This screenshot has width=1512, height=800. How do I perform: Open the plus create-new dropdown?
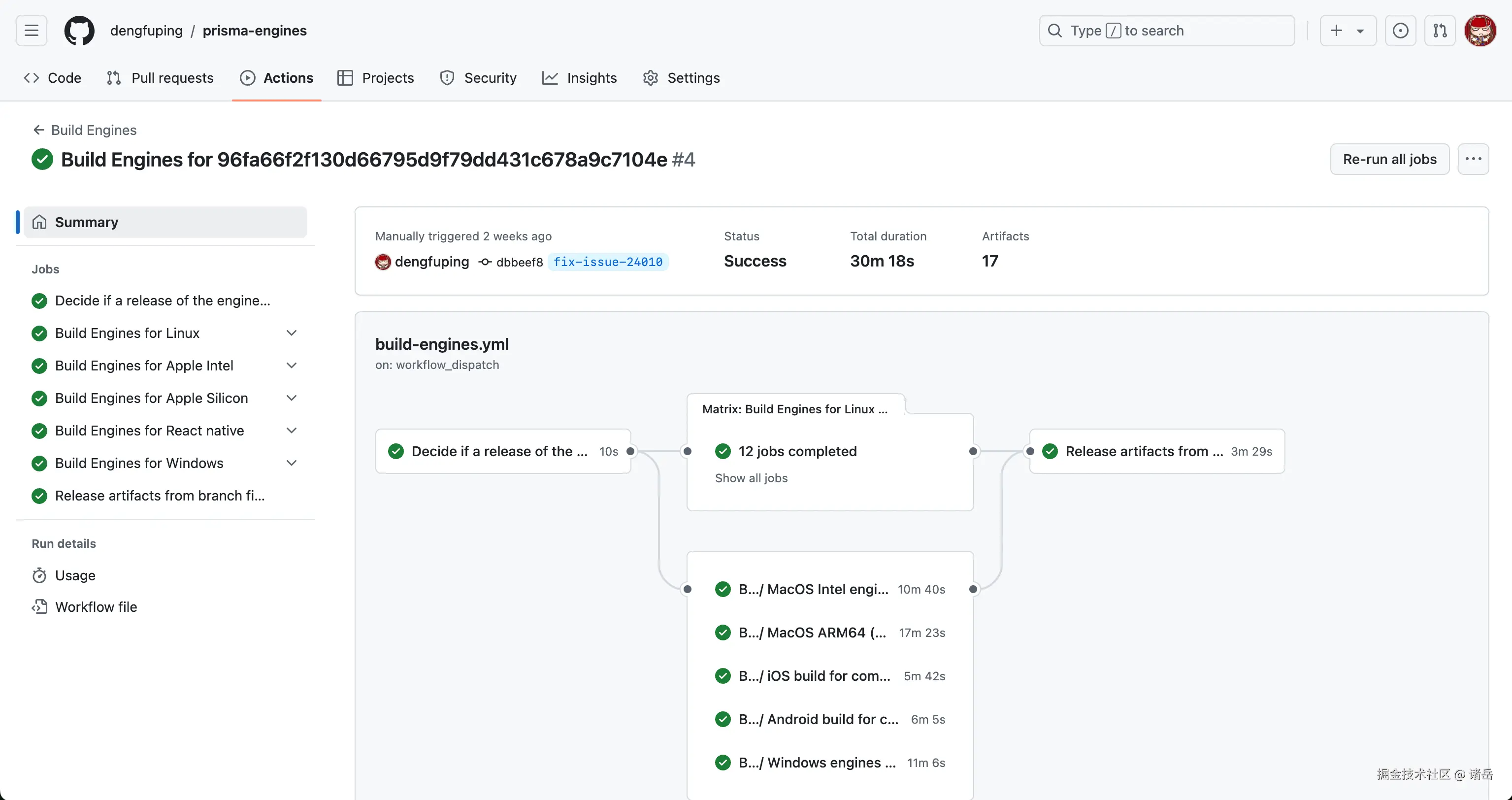tap(1348, 31)
